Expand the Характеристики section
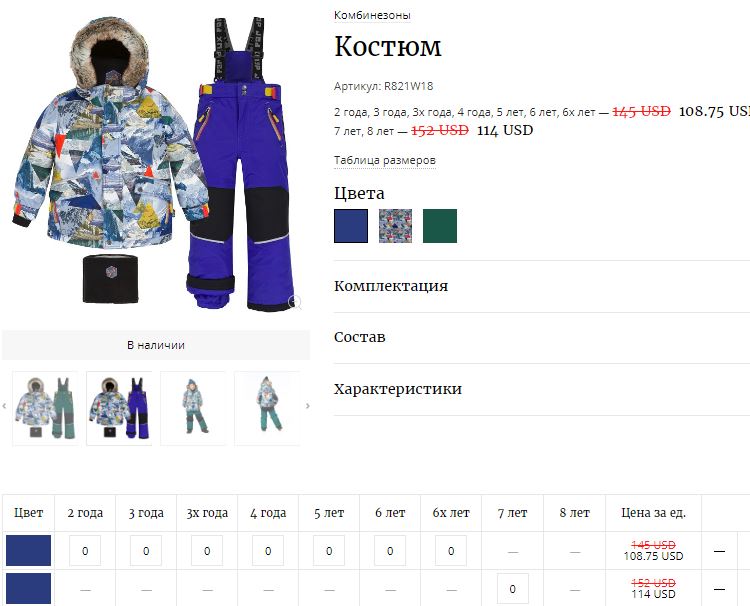 pos(541,389)
